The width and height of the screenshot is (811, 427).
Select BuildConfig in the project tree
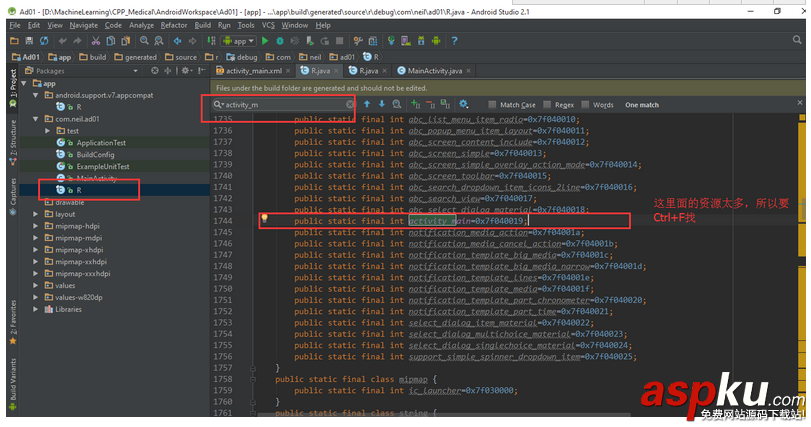coord(95,155)
